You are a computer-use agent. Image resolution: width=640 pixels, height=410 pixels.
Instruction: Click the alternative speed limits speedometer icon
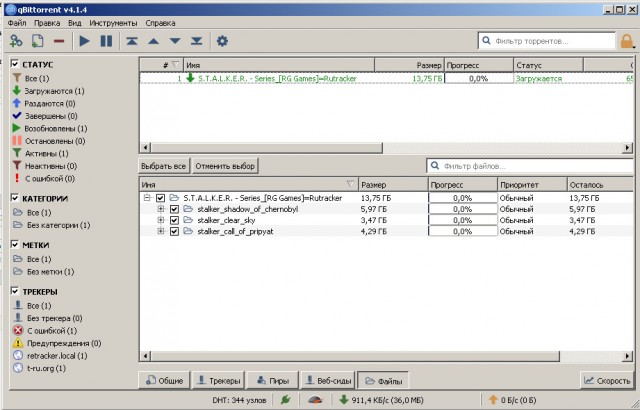315,400
